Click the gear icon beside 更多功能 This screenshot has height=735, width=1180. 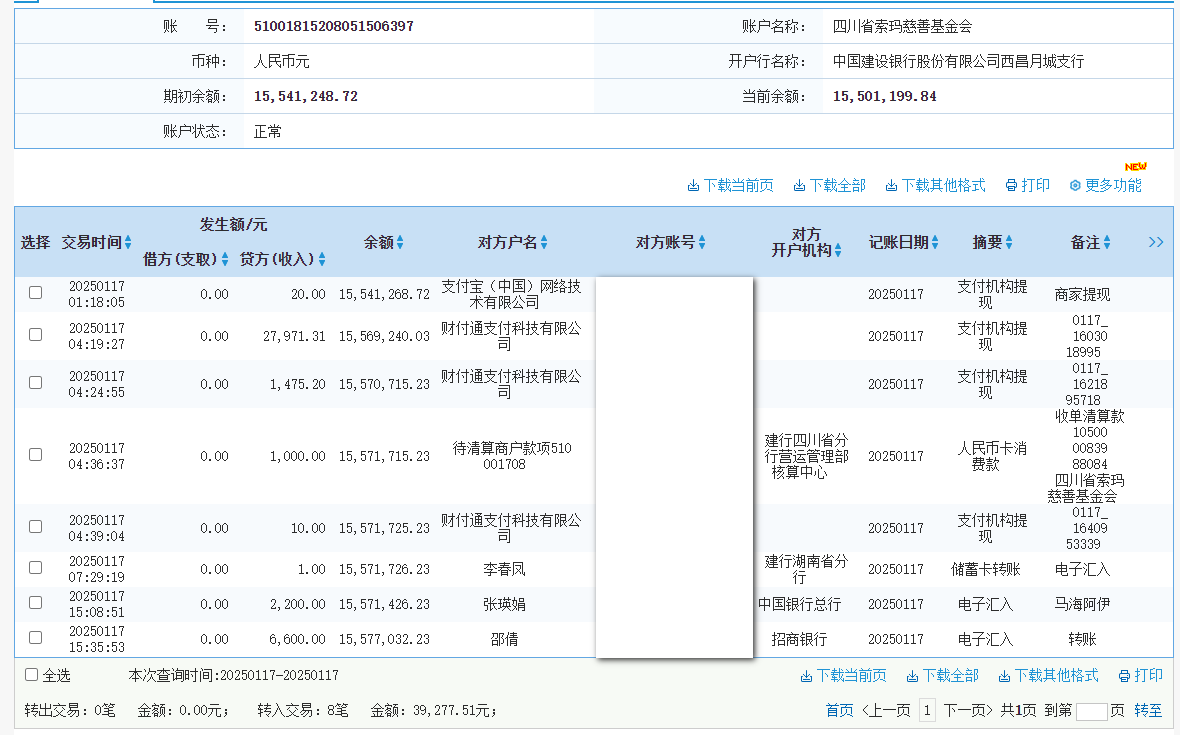click(1075, 186)
